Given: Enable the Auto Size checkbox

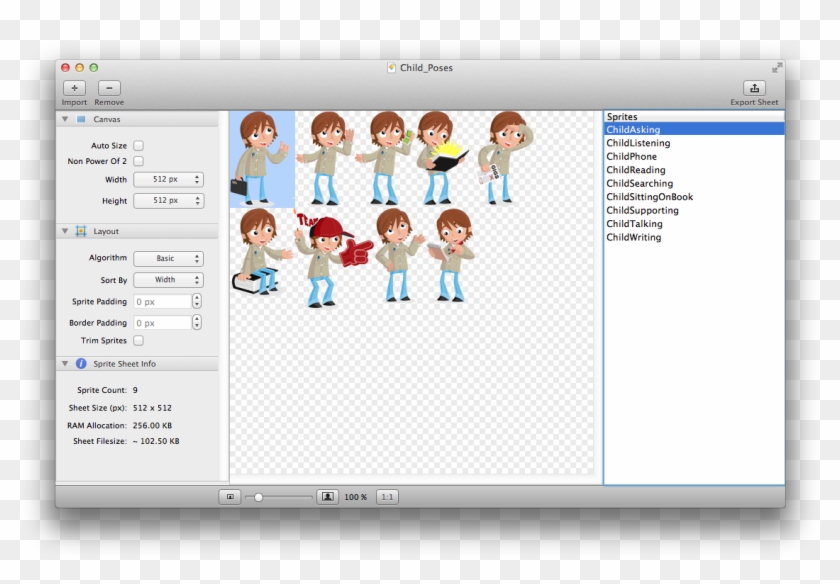Looking at the screenshot, I should [137, 144].
